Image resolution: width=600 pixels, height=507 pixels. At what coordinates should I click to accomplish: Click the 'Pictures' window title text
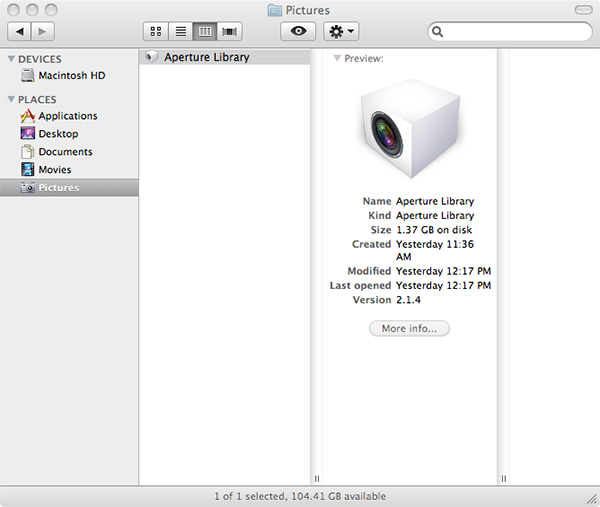click(x=307, y=10)
